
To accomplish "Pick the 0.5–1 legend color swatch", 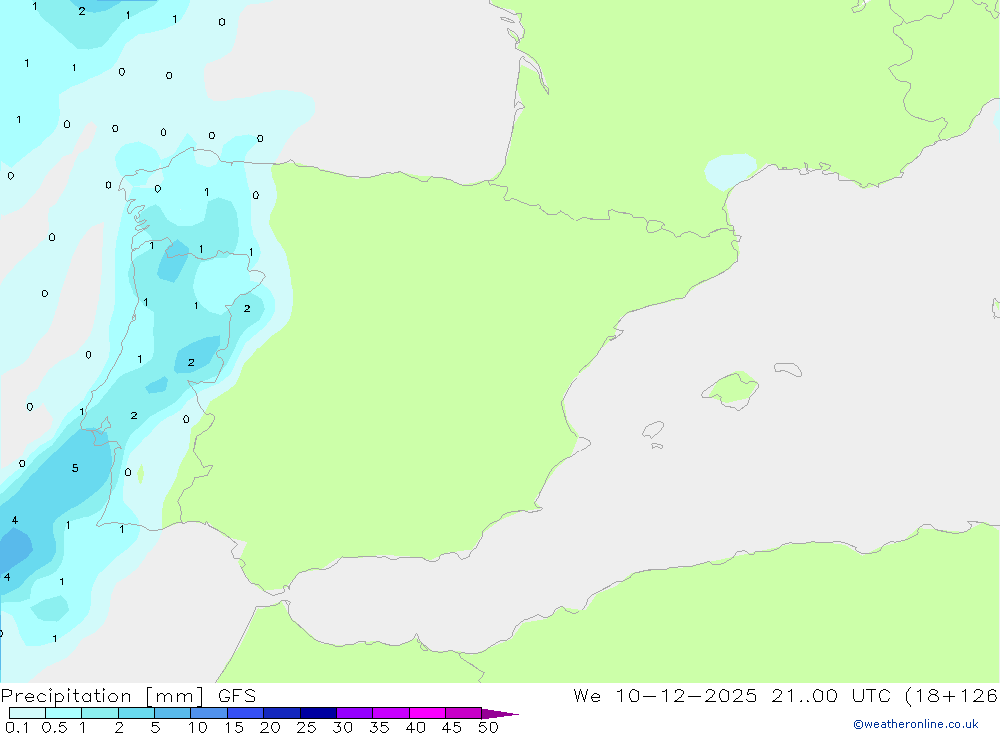I will (63, 713).
